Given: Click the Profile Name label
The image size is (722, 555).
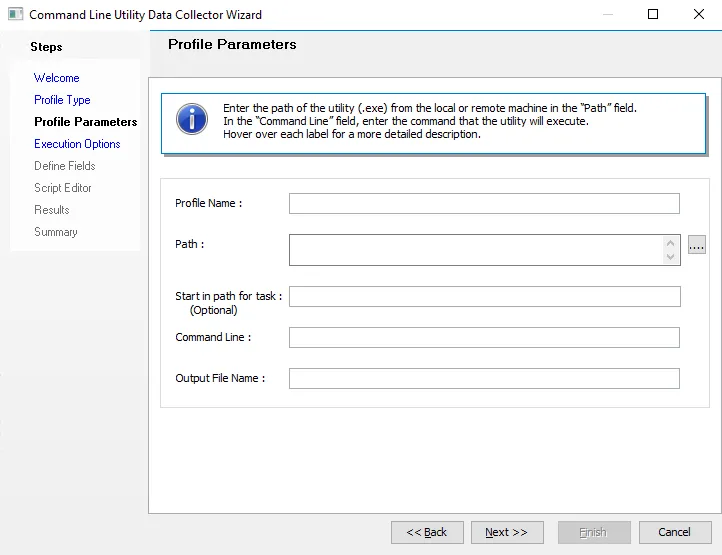Looking at the screenshot, I should click(x=209, y=203).
